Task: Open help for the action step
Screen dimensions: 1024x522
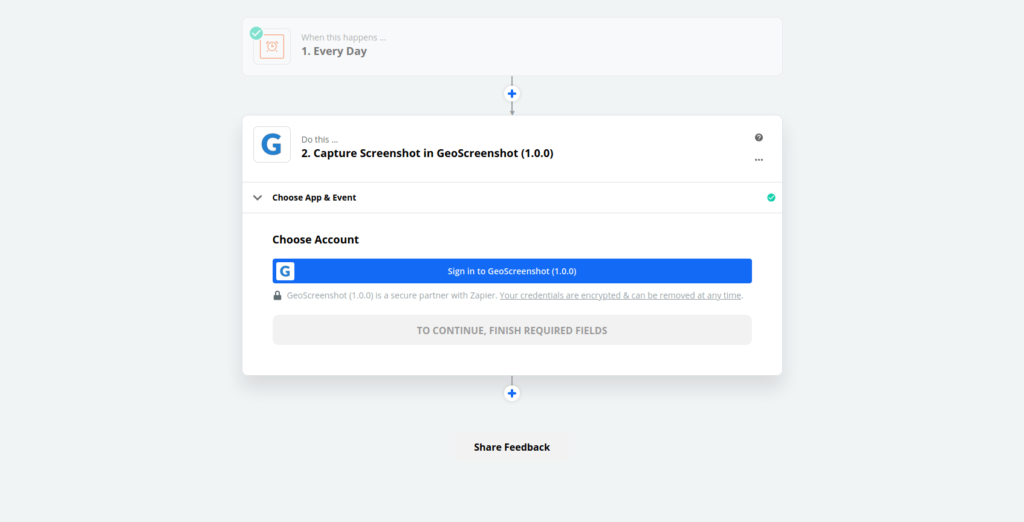Action: [x=759, y=137]
